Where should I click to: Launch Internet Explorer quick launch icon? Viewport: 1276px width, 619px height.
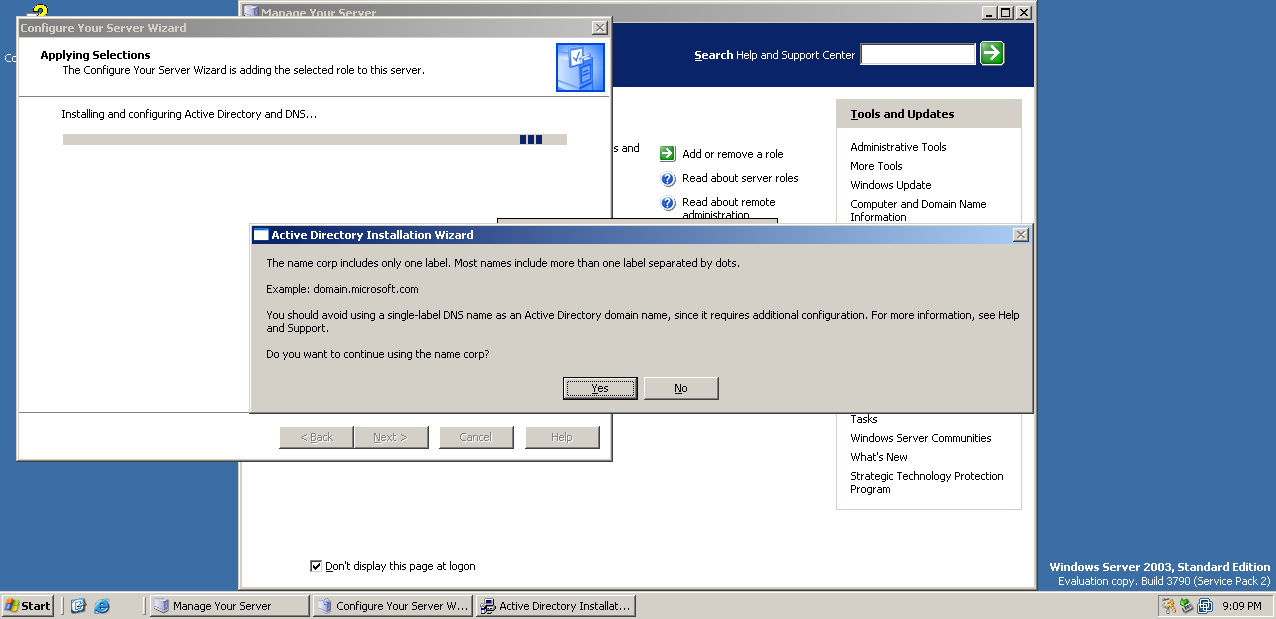101,606
